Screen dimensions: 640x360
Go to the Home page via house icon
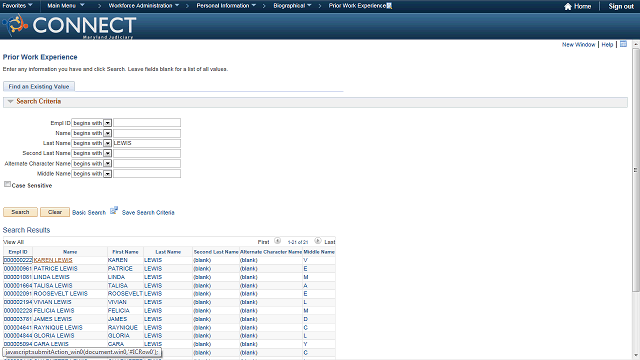click(x=568, y=6)
